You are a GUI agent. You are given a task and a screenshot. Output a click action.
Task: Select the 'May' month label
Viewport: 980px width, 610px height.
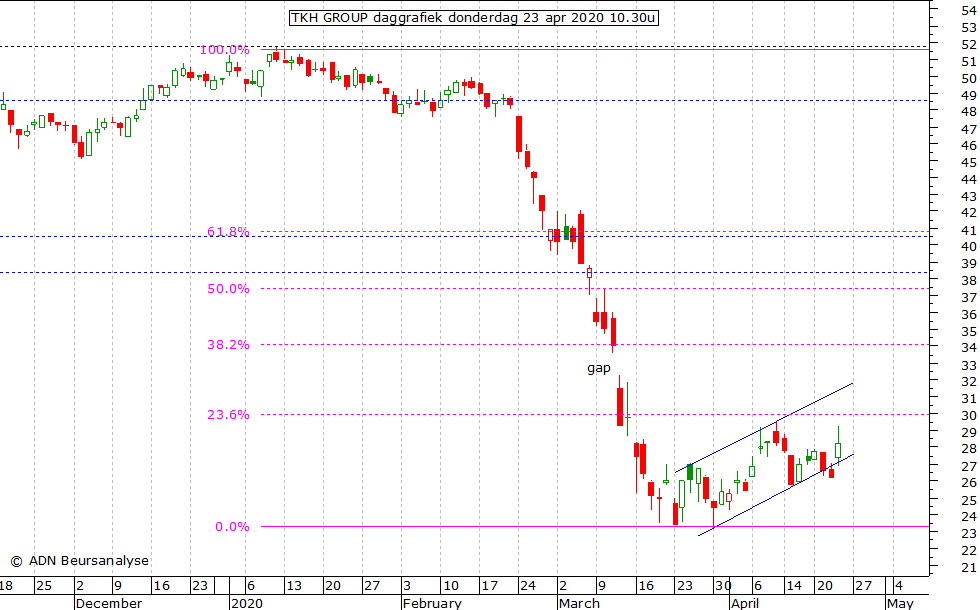coord(900,603)
